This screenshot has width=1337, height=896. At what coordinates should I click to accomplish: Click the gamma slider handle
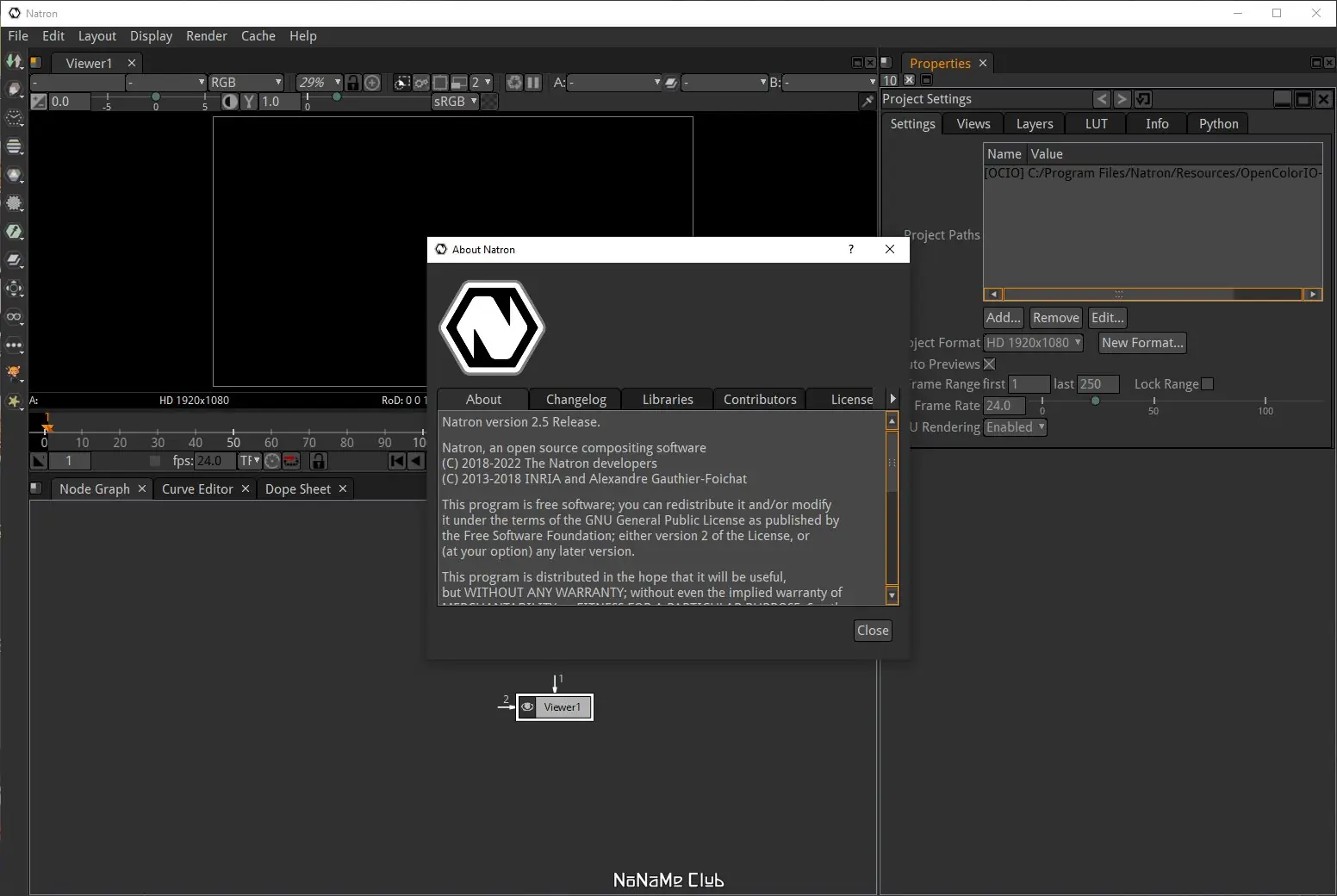click(337, 97)
